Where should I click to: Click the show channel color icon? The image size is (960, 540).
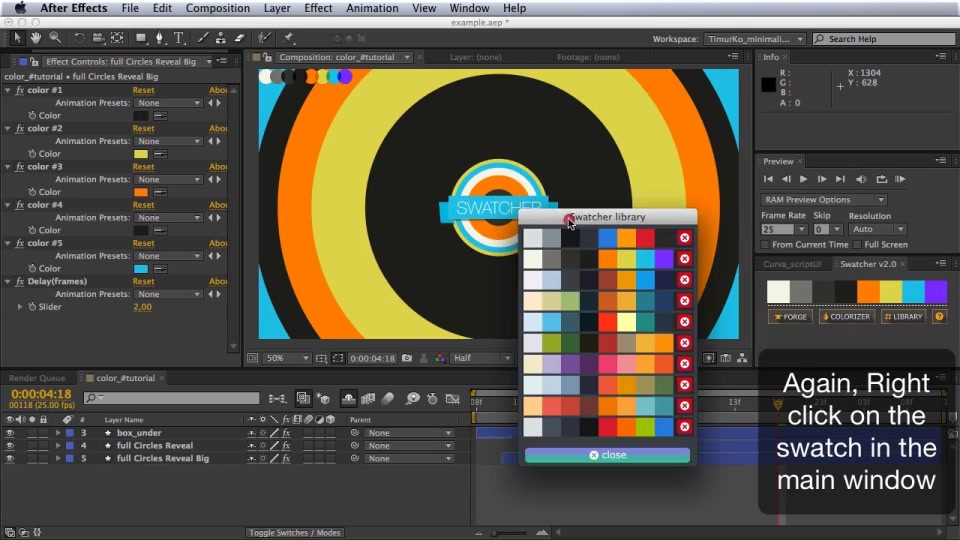[x=440, y=358]
